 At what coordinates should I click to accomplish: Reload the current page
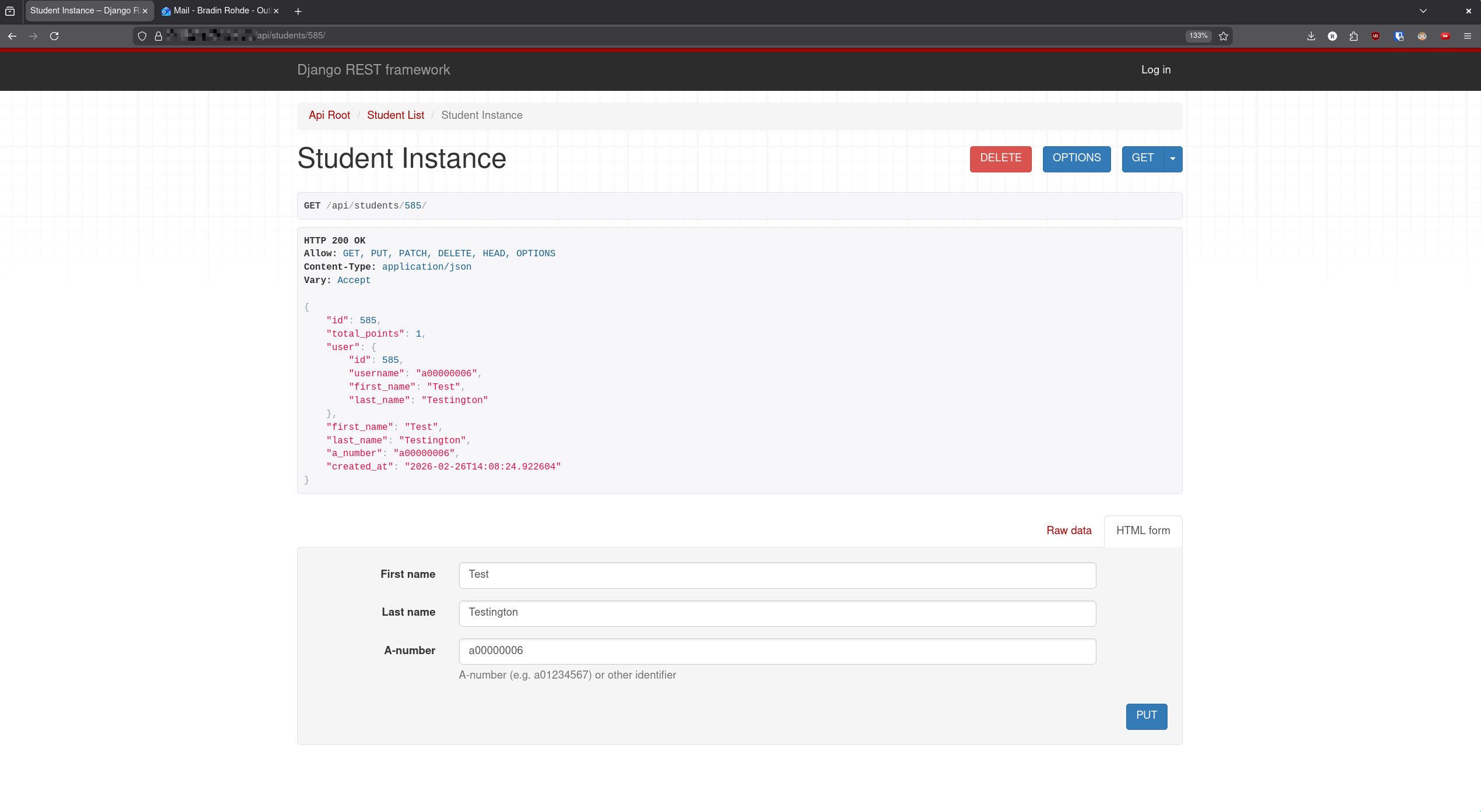pos(54,36)
